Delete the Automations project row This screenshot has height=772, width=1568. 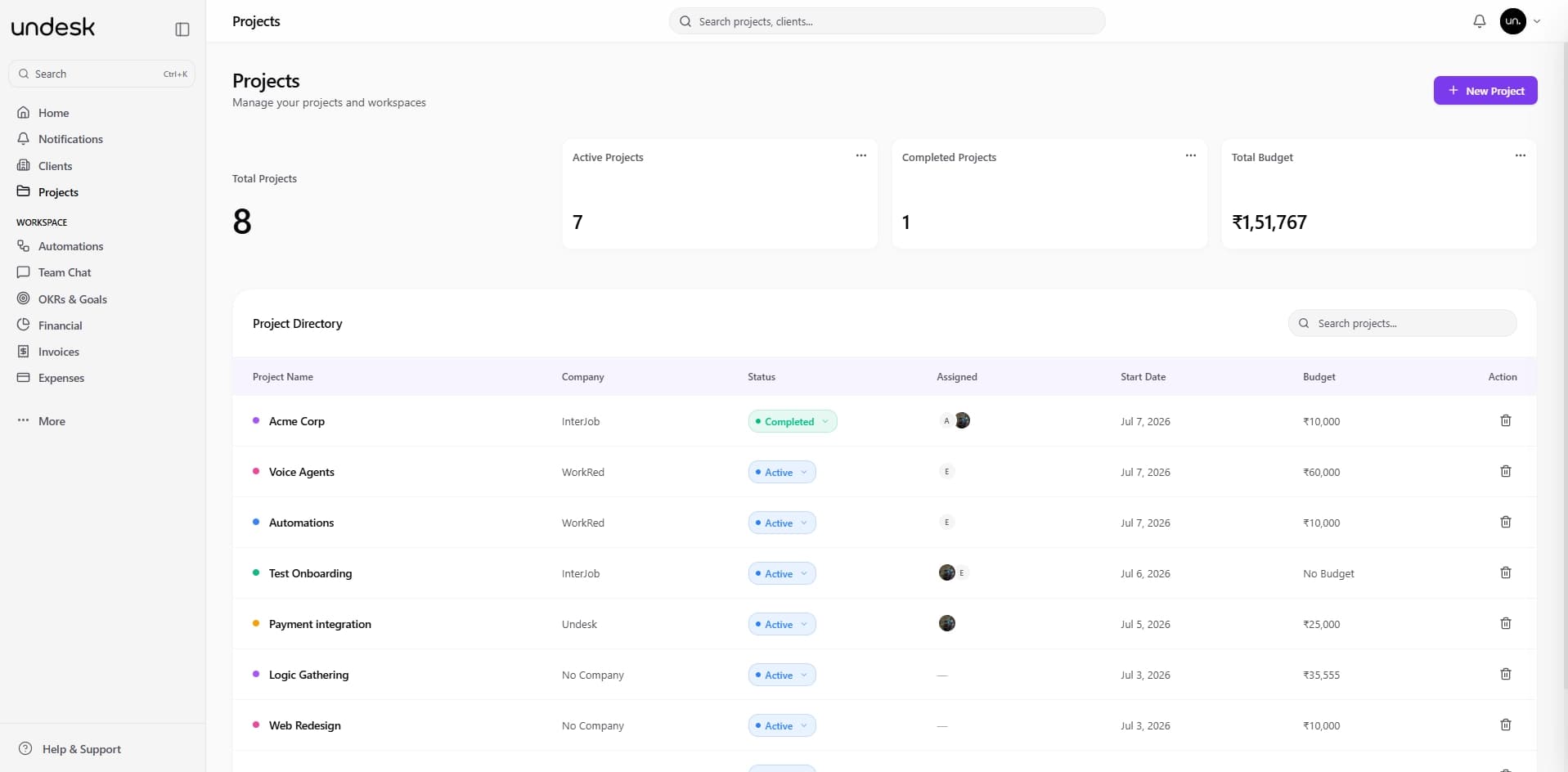(1505, 522)
